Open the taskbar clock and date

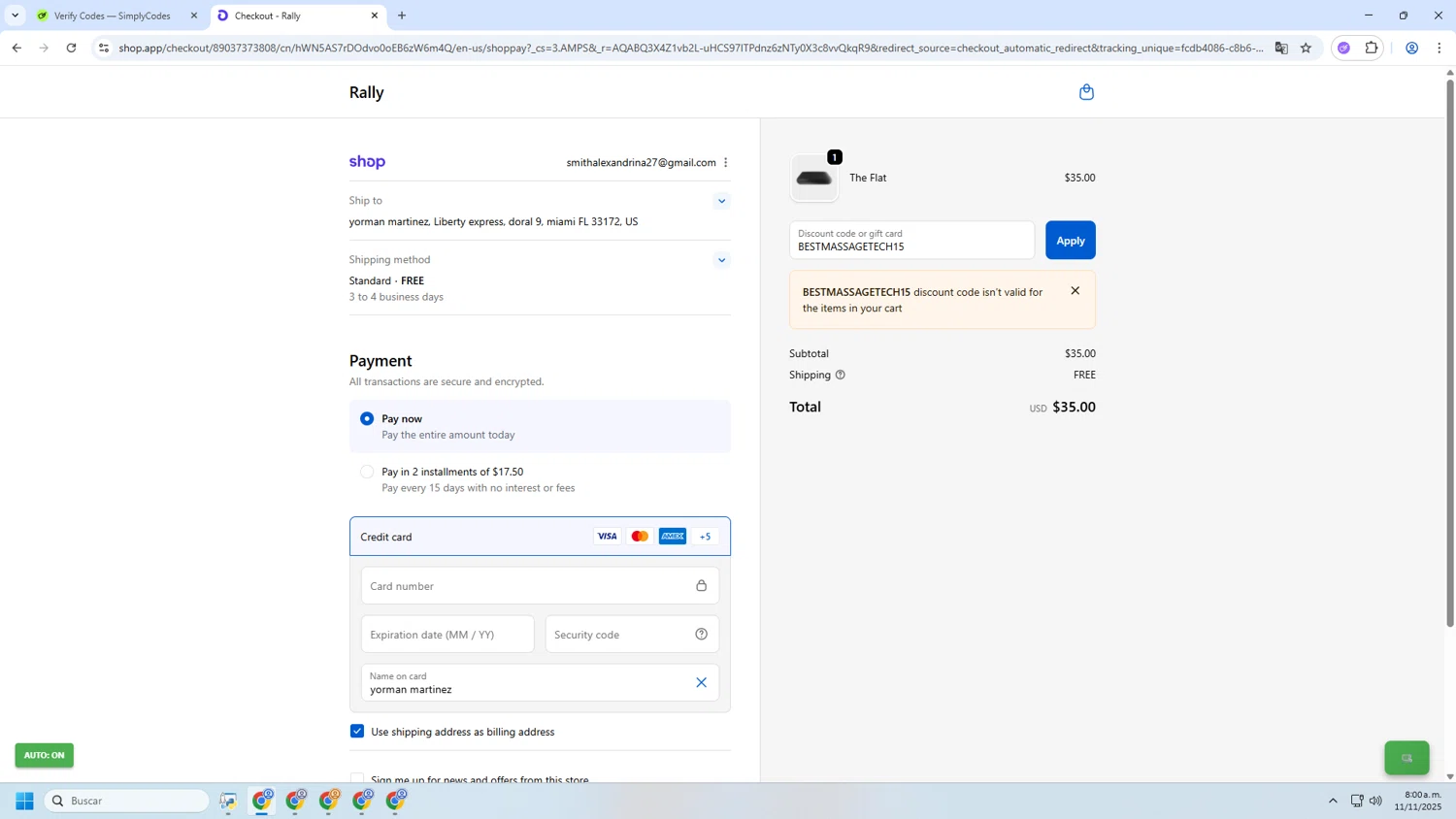pyautogui.click(x=1418, y=801)
